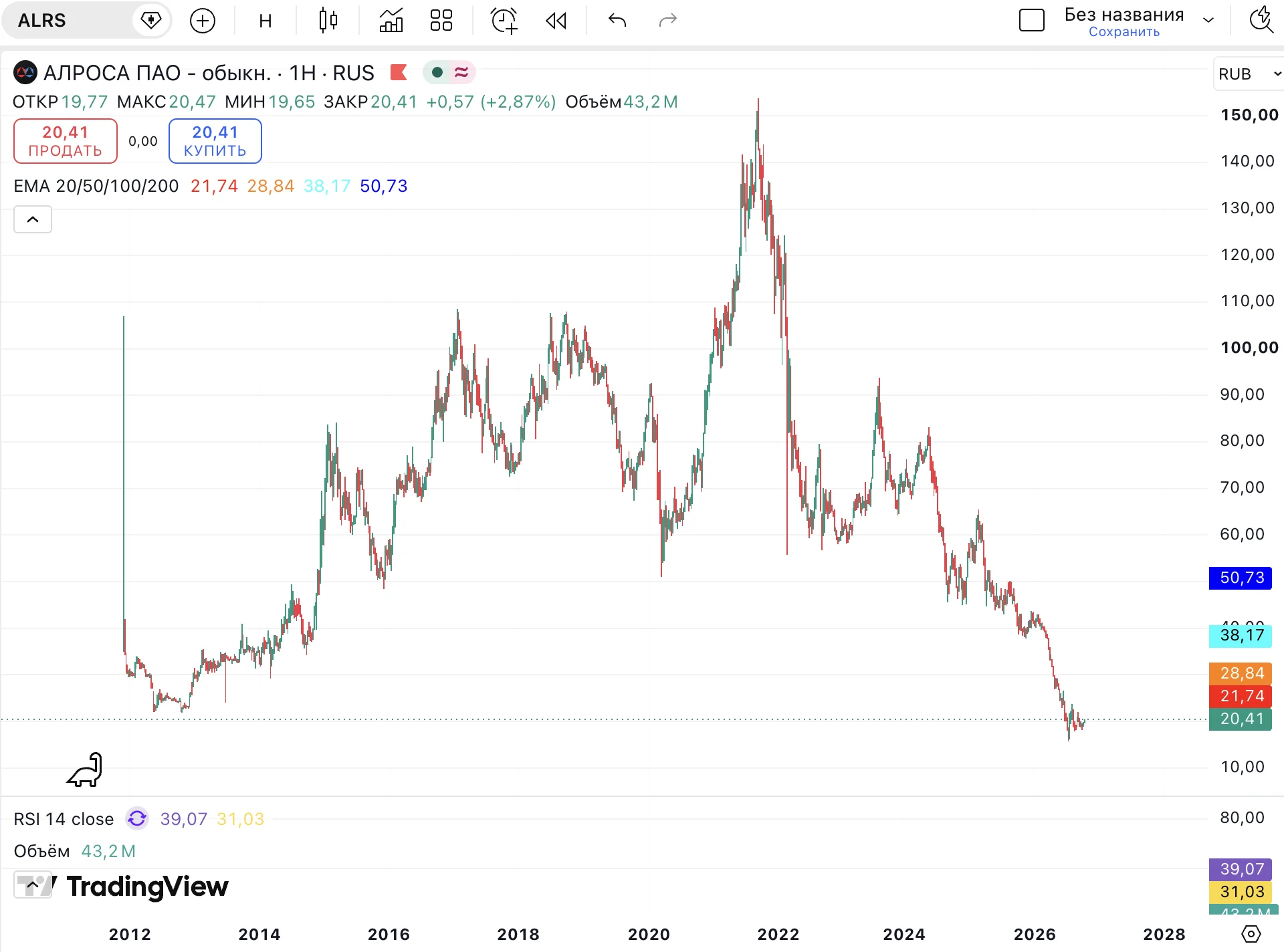The width and height of the screenshot is (1284, 952).
Task: Click the pink approximate-data indicator
Action: click(461, 72)
